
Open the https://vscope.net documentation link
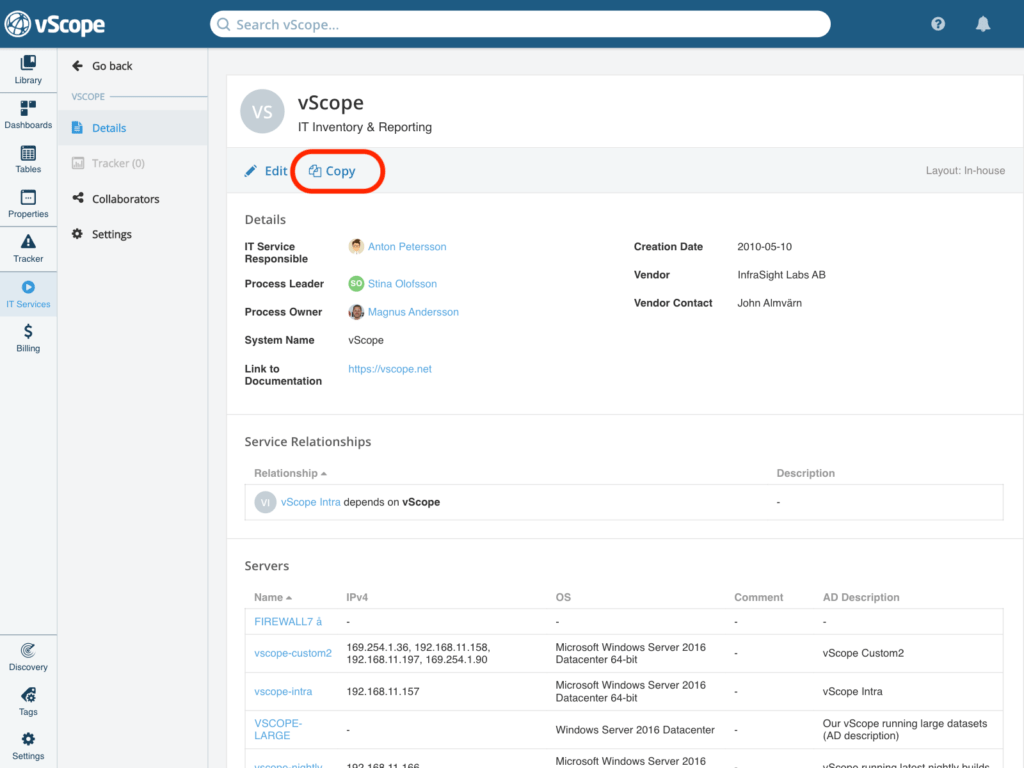pos(389,368)
